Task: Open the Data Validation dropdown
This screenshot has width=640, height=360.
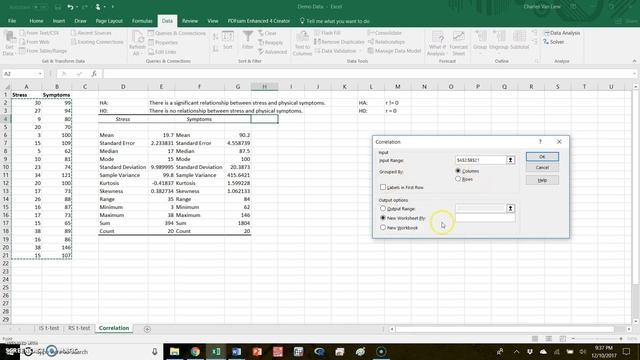Action: pyautogui.click(x=338, y=51)
